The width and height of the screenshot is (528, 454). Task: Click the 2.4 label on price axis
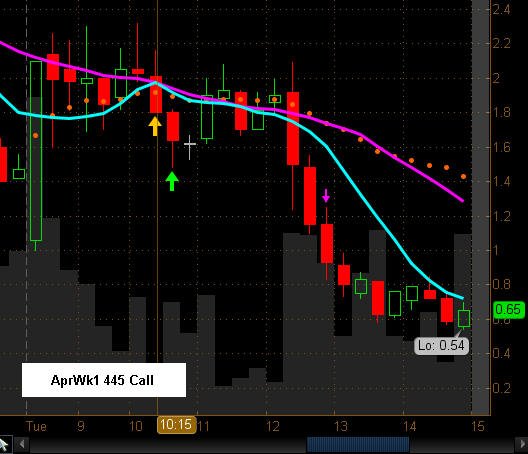(x=501, y=9)
